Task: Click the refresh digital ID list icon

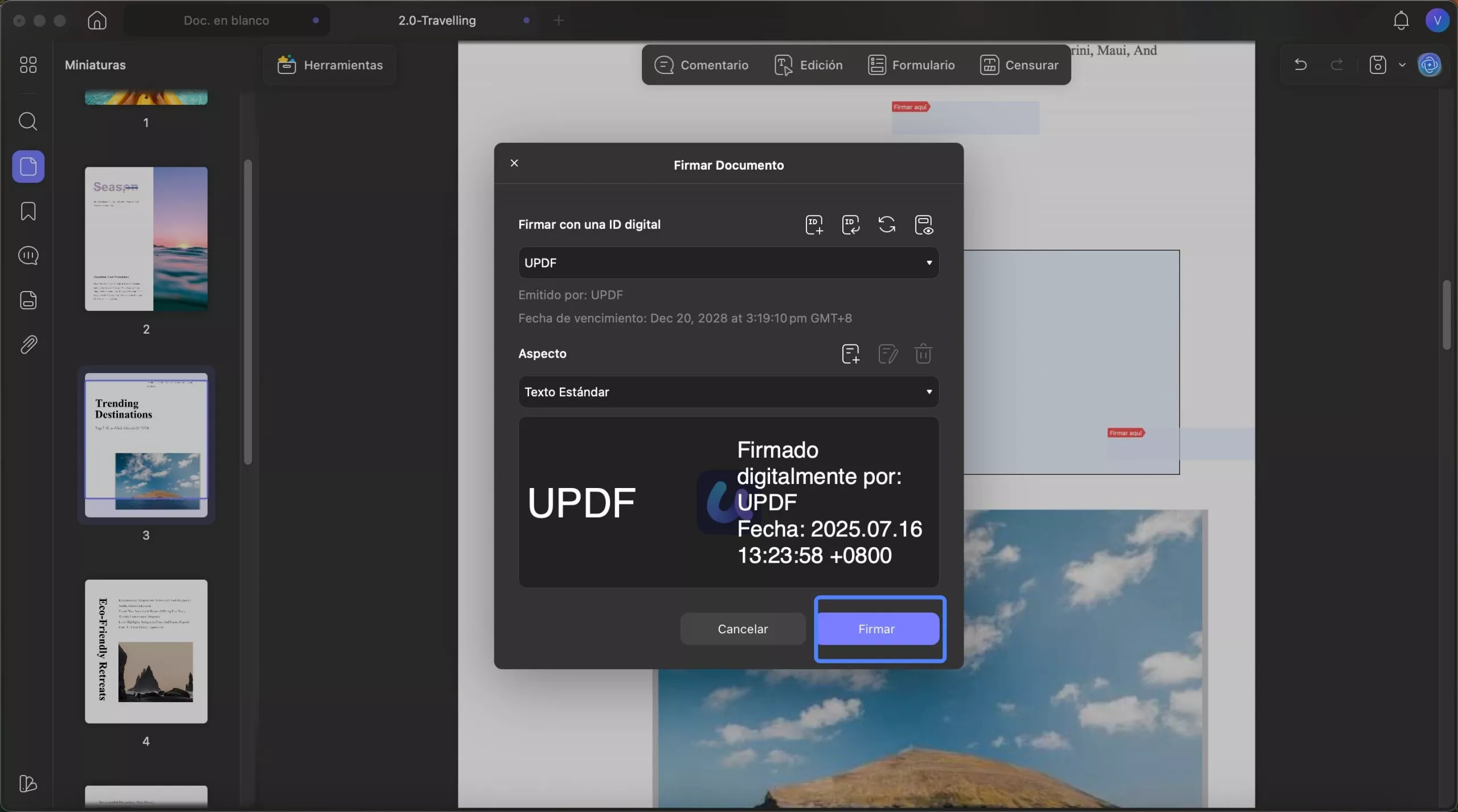Action: [x=887, y=225]
